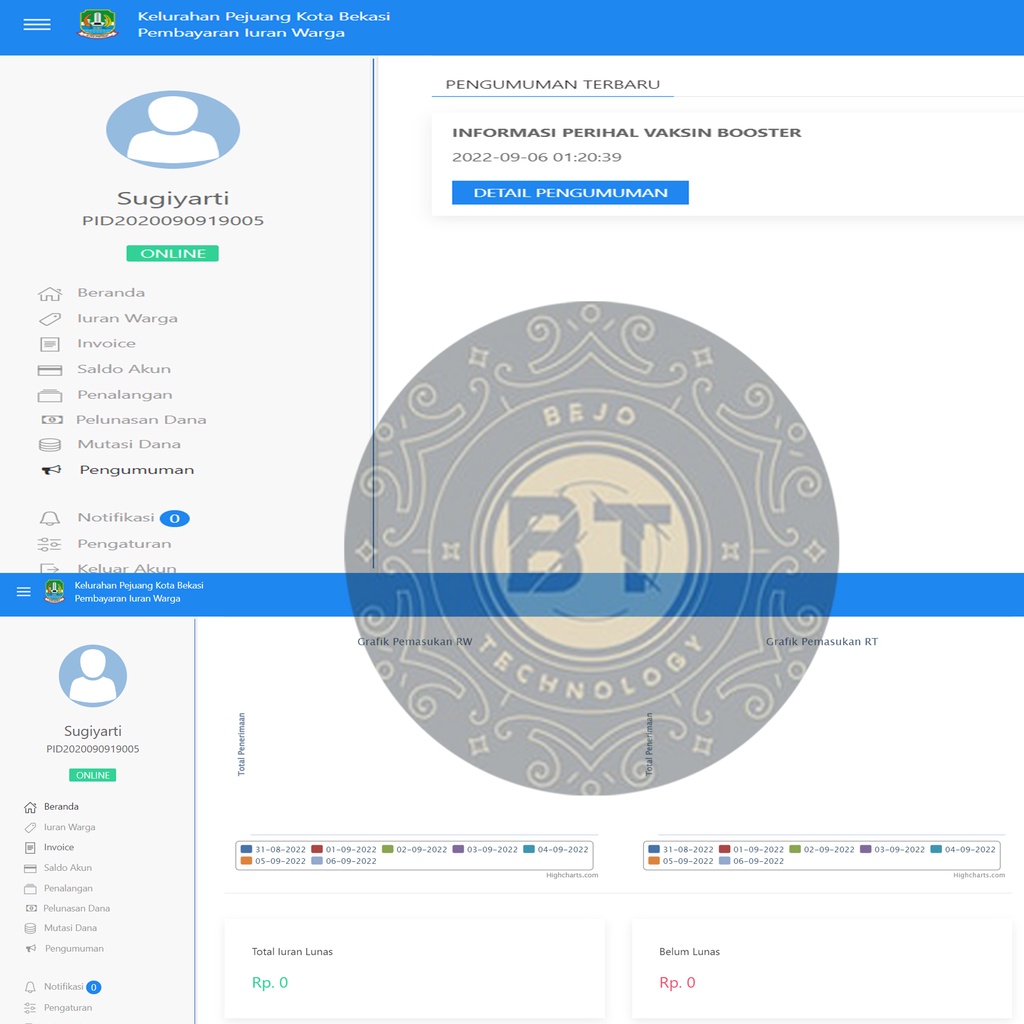
Task: Click orange 05-09-2022 swatch in RT chart legend
Action: 655,861
